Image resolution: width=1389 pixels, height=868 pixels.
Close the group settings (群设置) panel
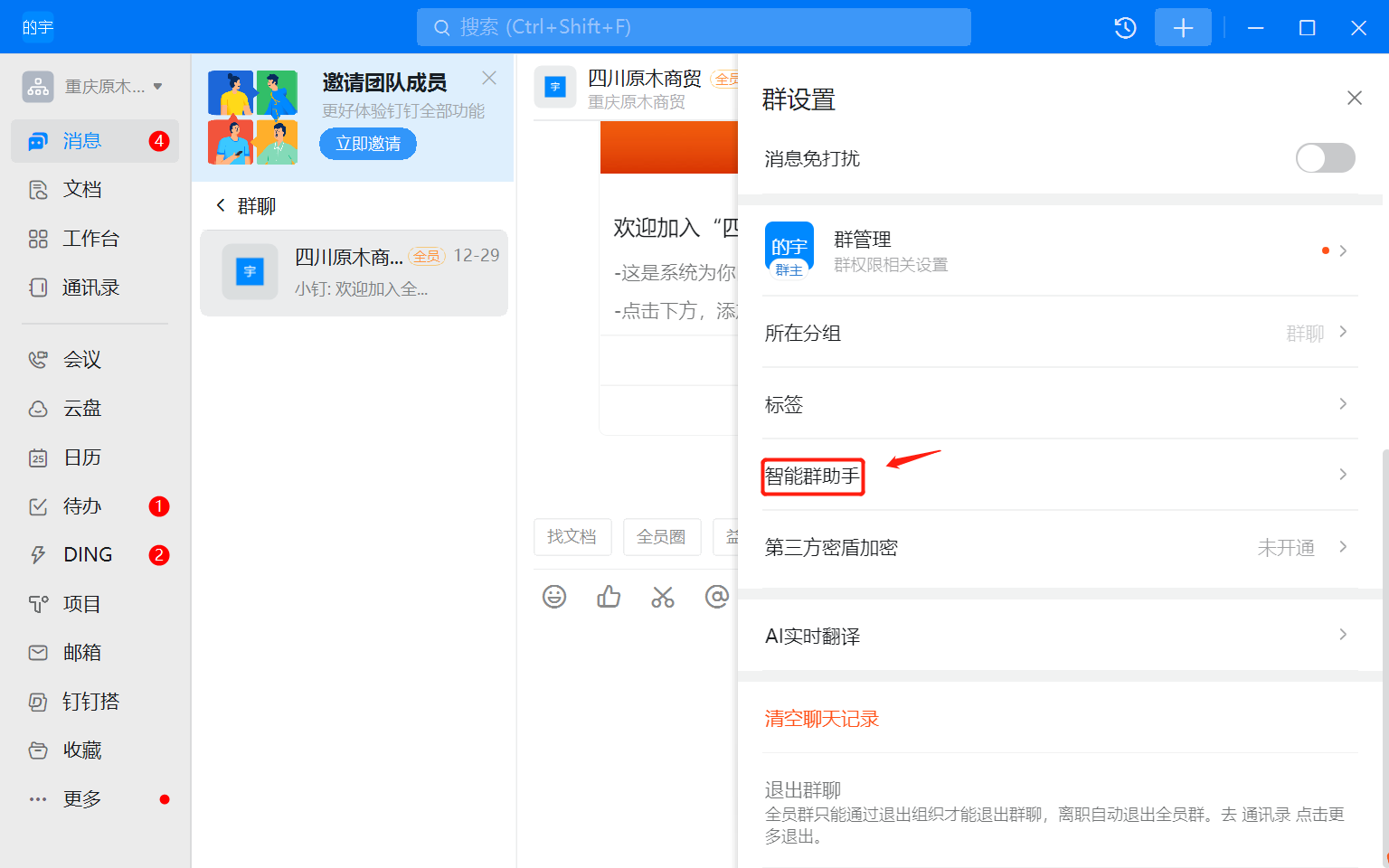coord(1354,98)
